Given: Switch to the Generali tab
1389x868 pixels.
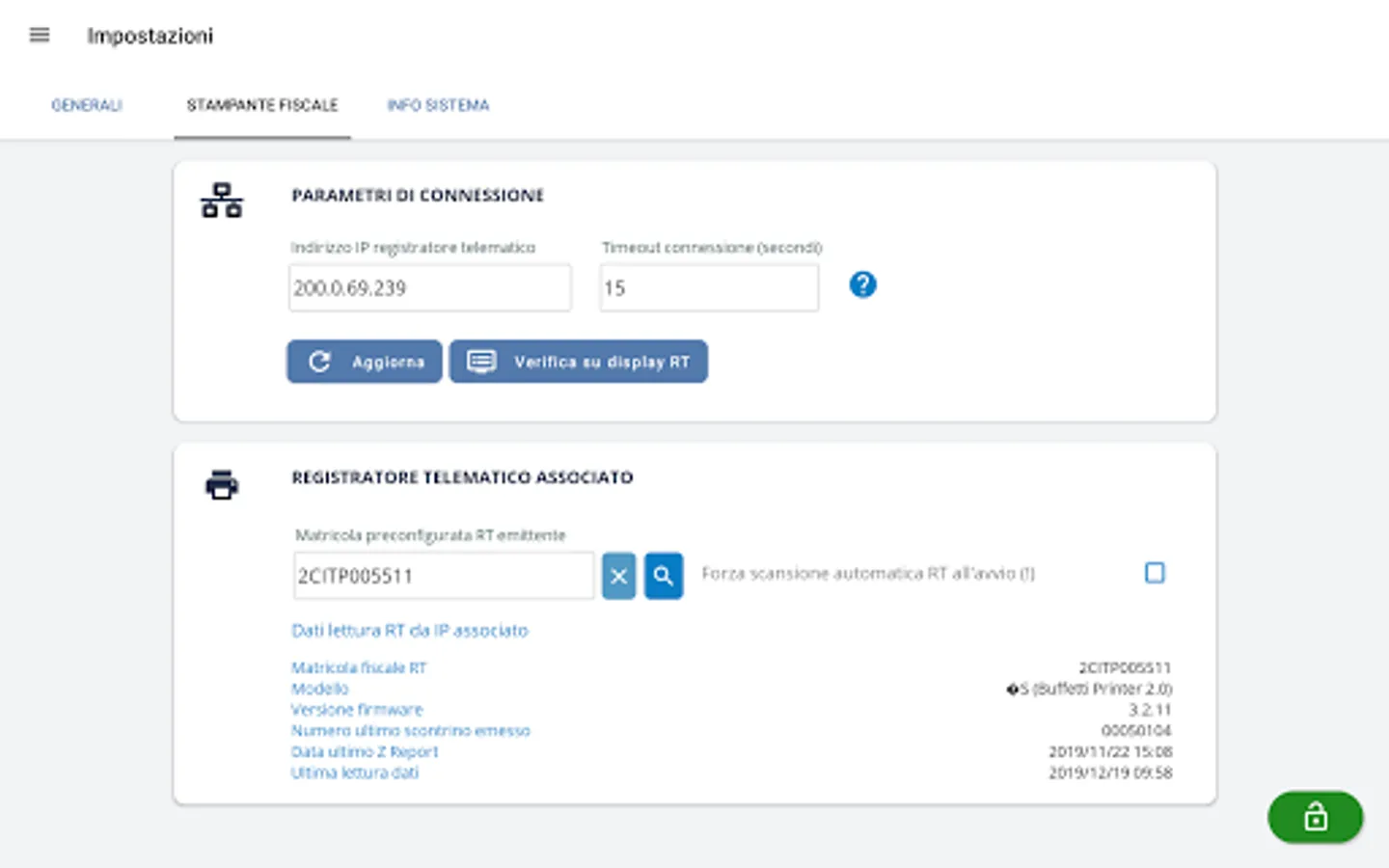Looking at the screenshot, I should coord(87,105).
